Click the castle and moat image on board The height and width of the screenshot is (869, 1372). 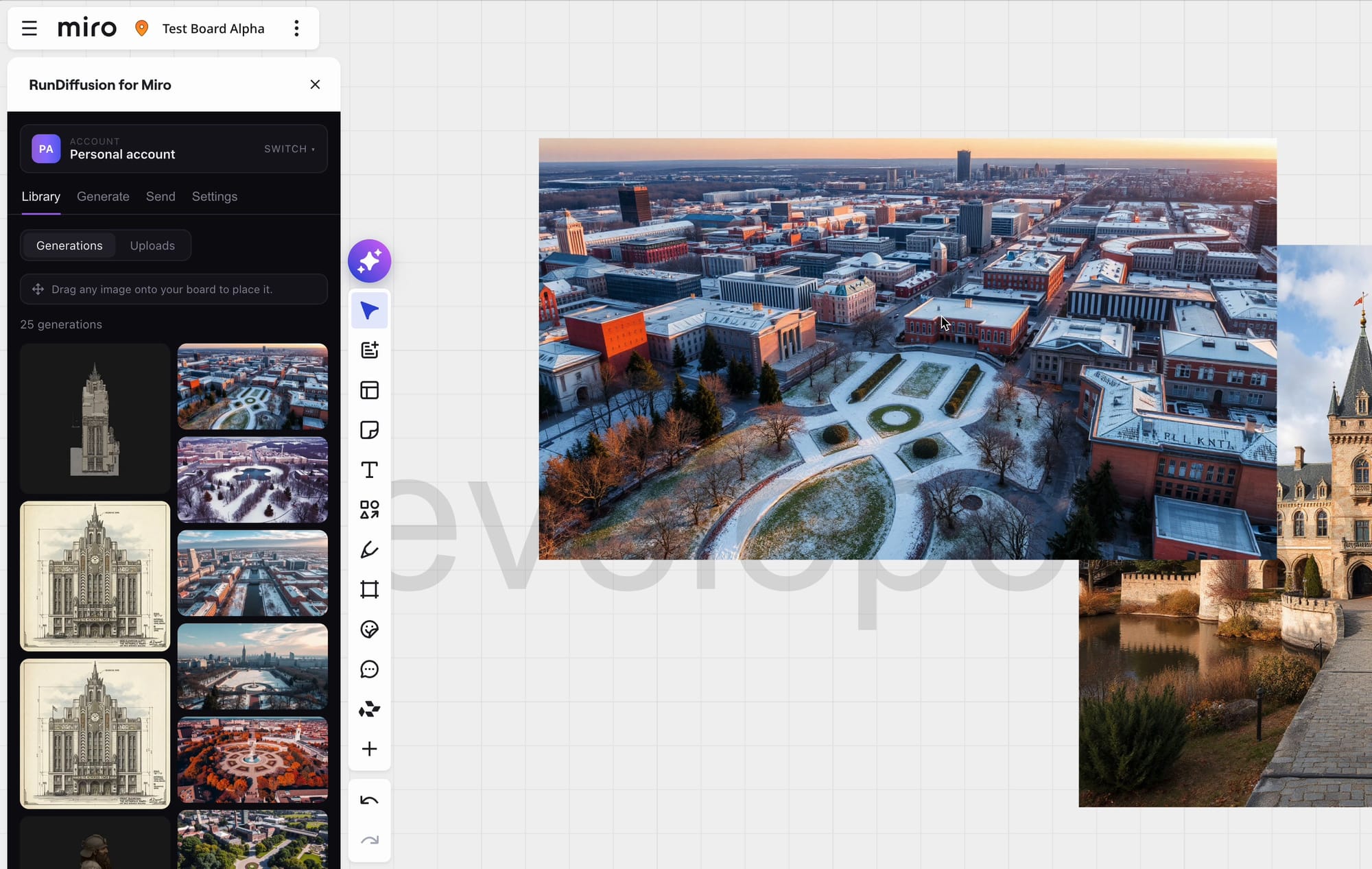(1225, 683)
